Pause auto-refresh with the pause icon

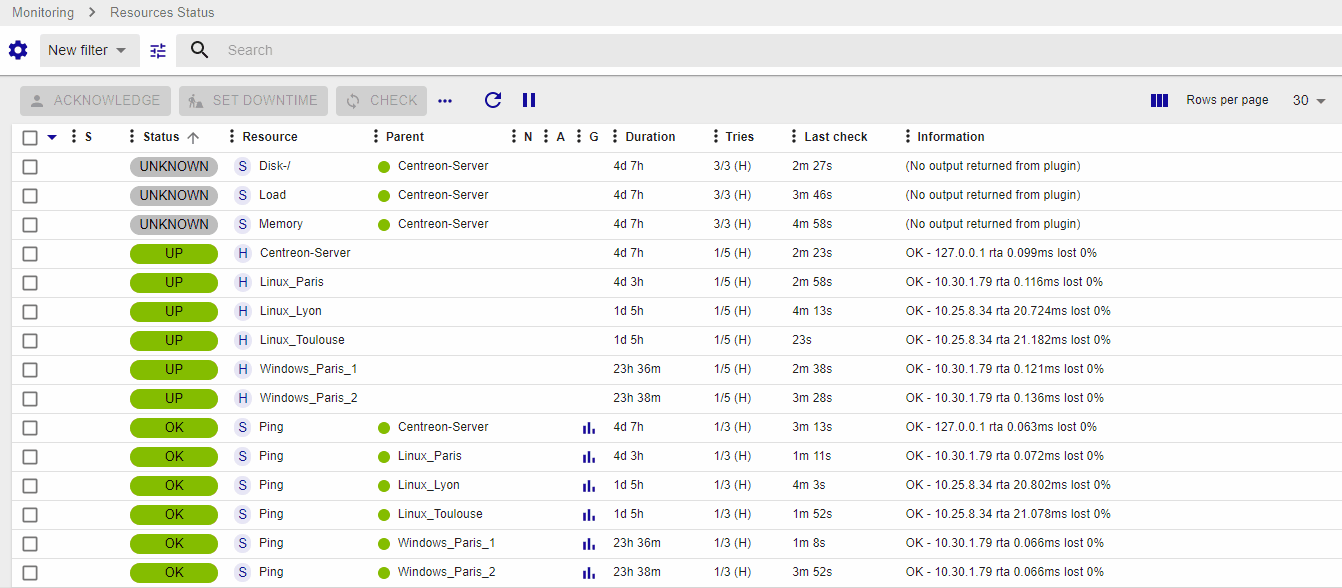(529, 100)
